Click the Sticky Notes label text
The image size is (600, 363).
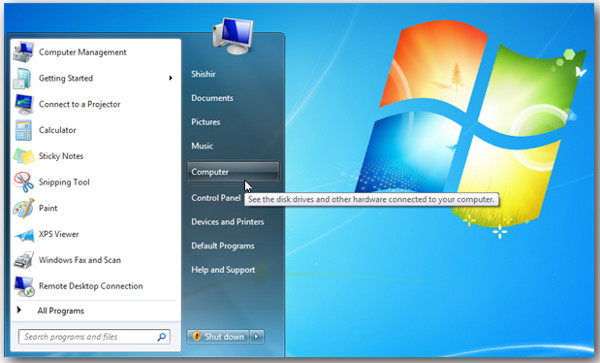[x=61, y=156]
